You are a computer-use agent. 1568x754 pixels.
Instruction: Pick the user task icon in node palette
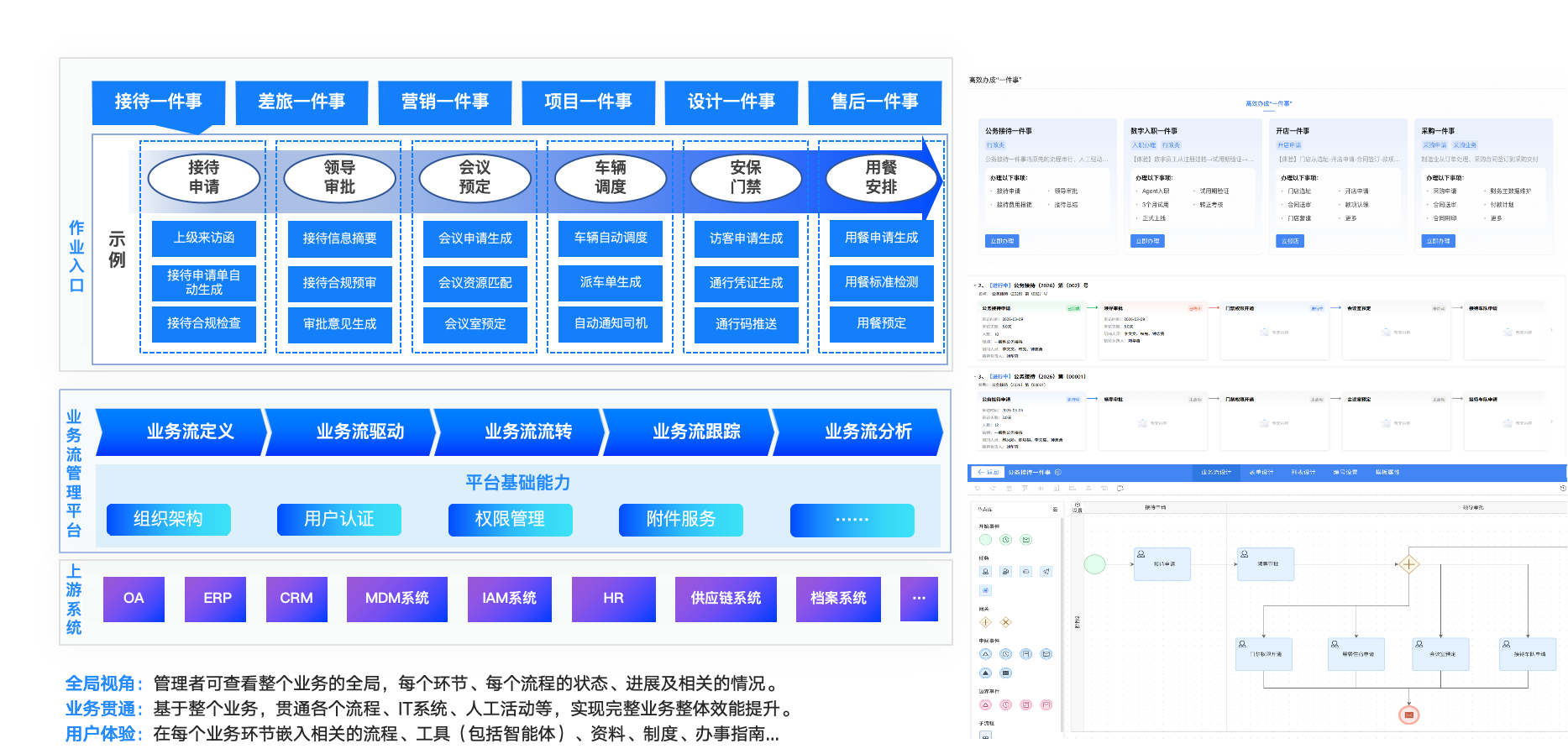[x=985, y=571]
